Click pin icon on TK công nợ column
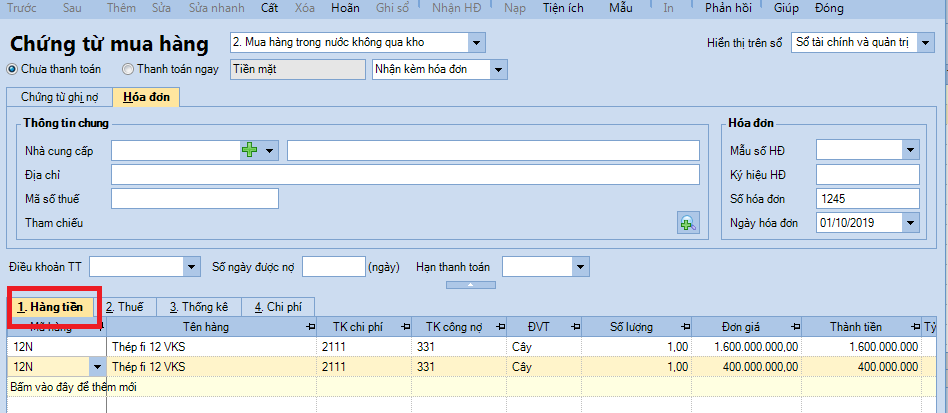The height and width of the screenshot is (413, 948). click(502, 327)
